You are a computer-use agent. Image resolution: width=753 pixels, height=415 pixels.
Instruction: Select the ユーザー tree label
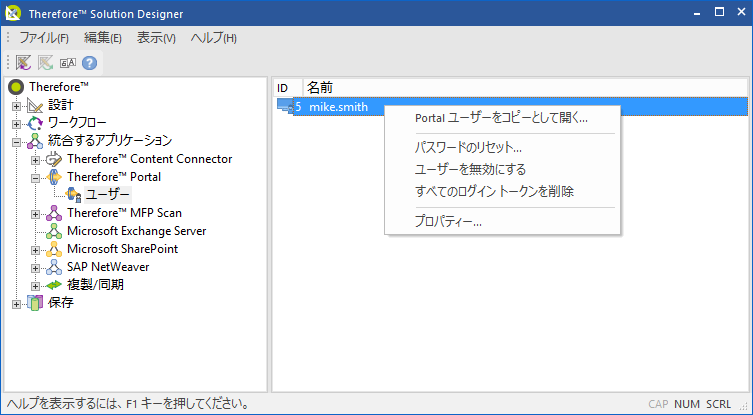click(x=108, y=195)
